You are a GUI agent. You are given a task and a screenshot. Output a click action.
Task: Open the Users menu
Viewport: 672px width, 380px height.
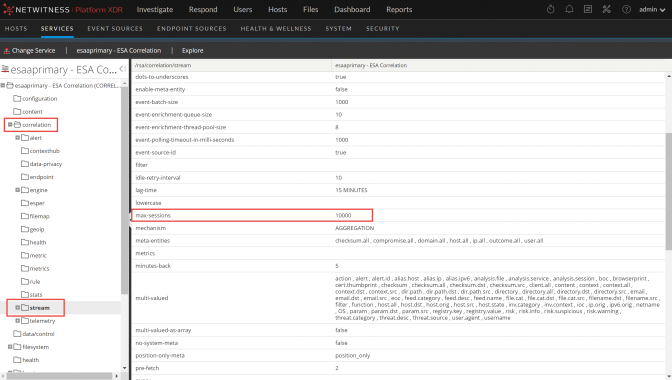click(x=243, y=9)
